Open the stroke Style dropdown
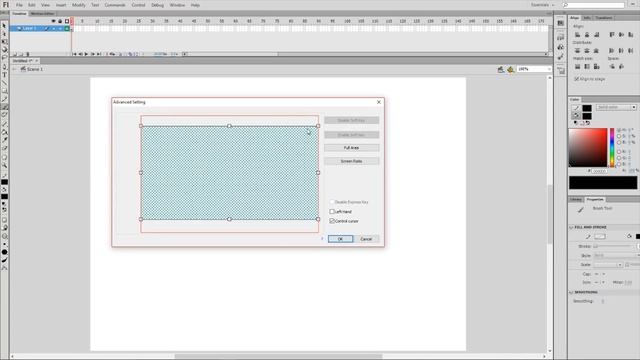 point(617,256)
